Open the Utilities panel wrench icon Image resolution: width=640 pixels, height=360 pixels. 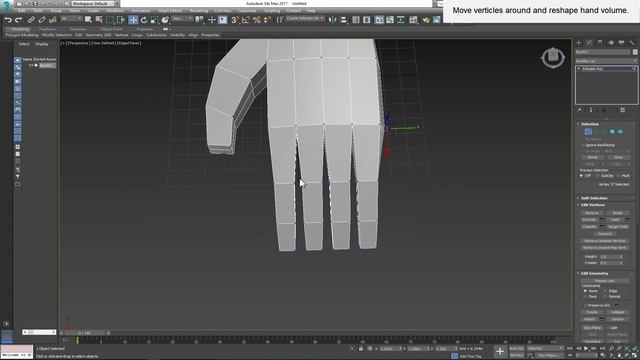(632, 42)
